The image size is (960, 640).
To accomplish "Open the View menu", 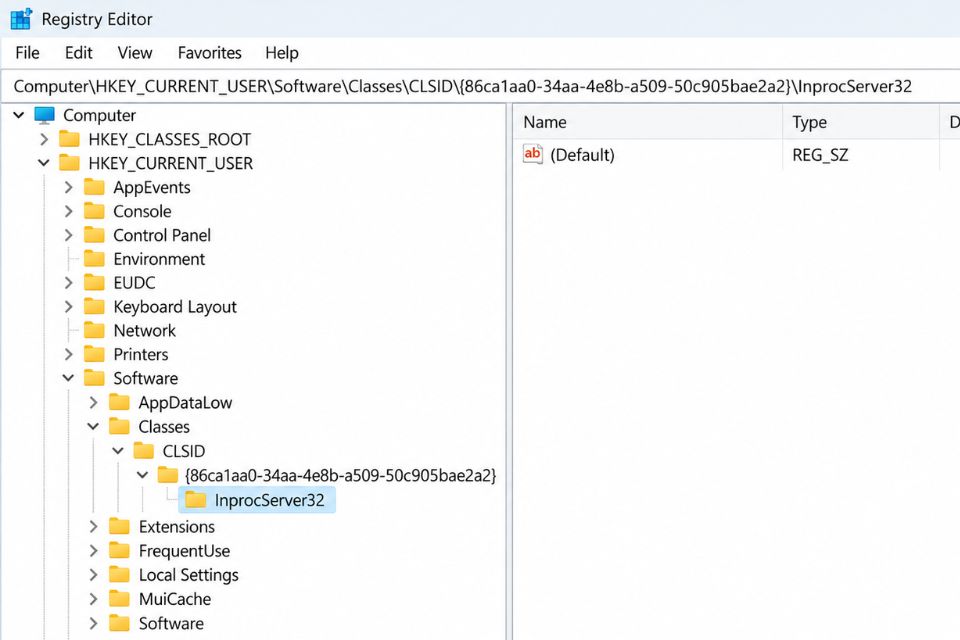I will (135, 53).
